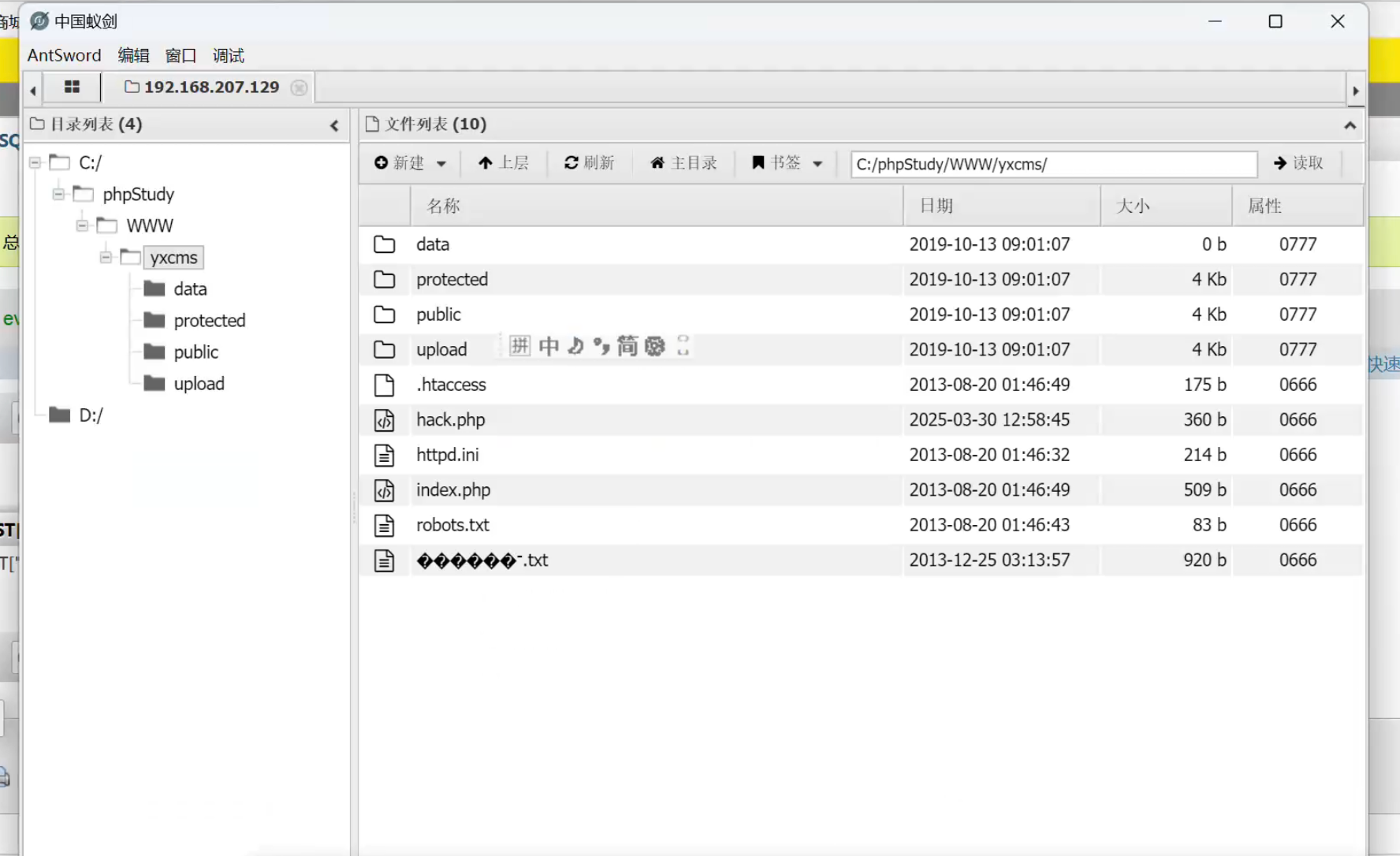Image resolution: width=1400 pixels, height=856 pixels.
Task: Select the index.php code file icon
Action: 384,490
